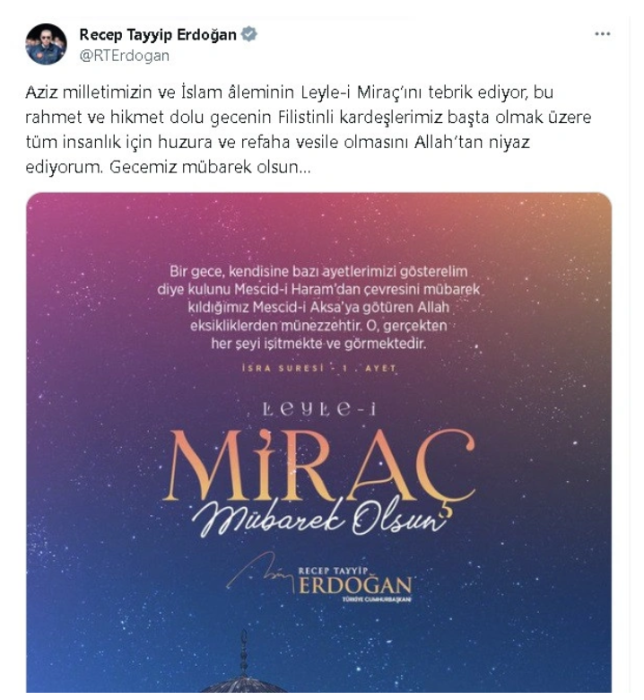Viewport: 644px width, 700px height.
Task: Click the cursive Mübarek Olsun text
Action: (x=320, y=518)
